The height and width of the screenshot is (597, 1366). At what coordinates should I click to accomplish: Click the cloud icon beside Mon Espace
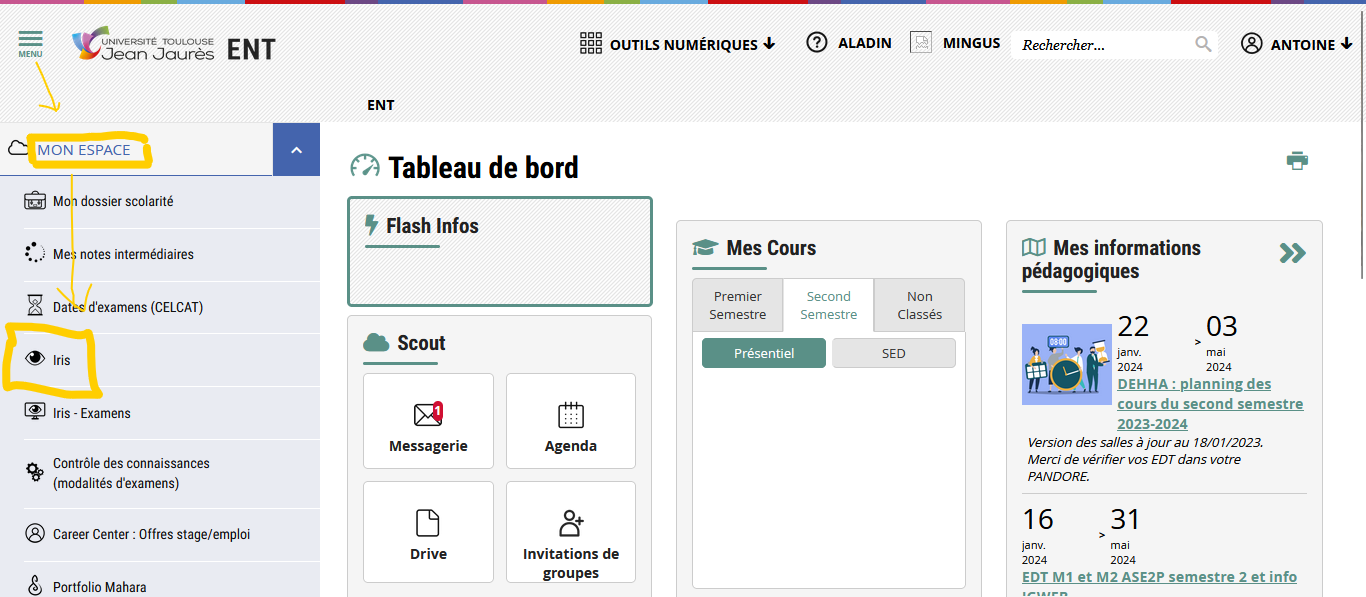tap(18, 149)
